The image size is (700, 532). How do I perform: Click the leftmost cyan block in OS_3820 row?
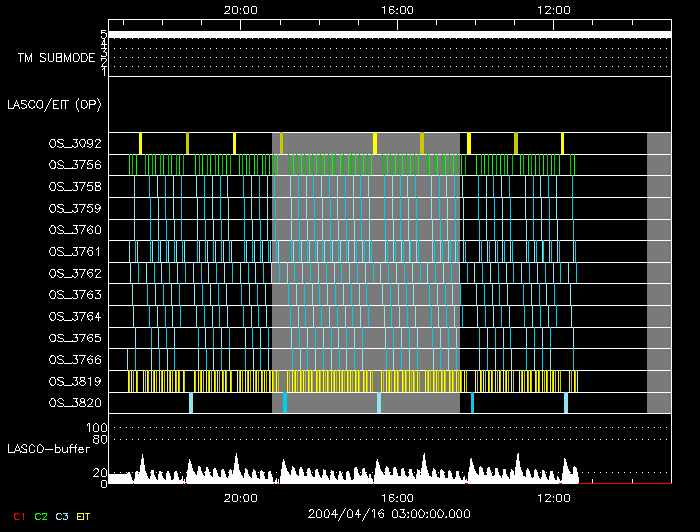(191, 402)
